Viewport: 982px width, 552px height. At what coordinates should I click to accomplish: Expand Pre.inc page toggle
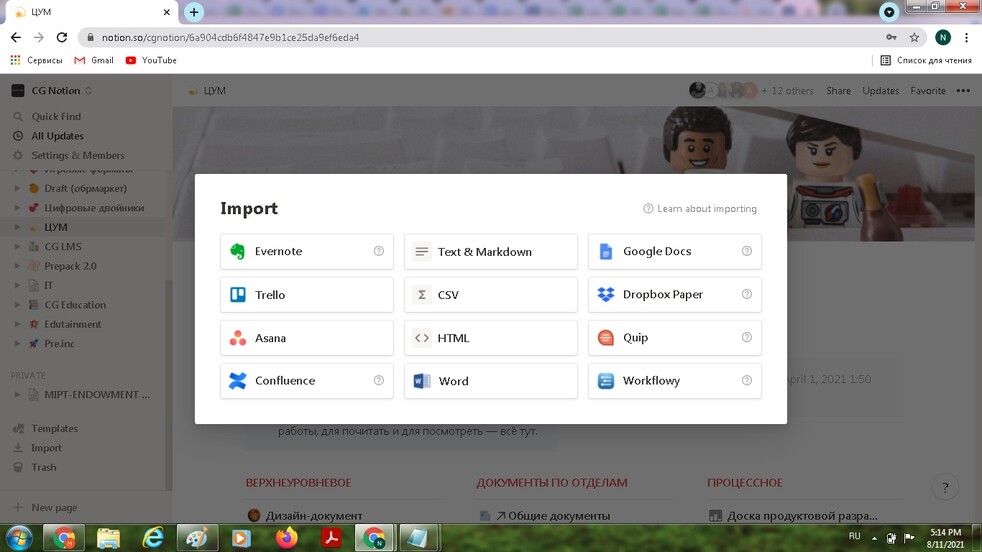pyautogui.click(x=17, y=343)
